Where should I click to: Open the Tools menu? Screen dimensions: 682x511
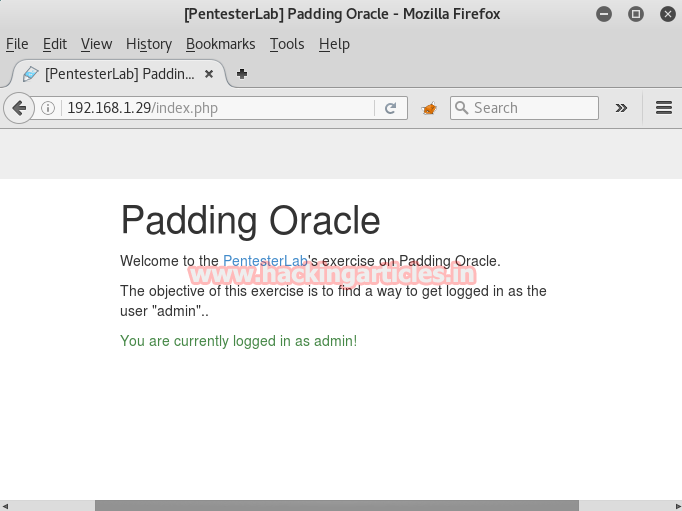[287, 44]
